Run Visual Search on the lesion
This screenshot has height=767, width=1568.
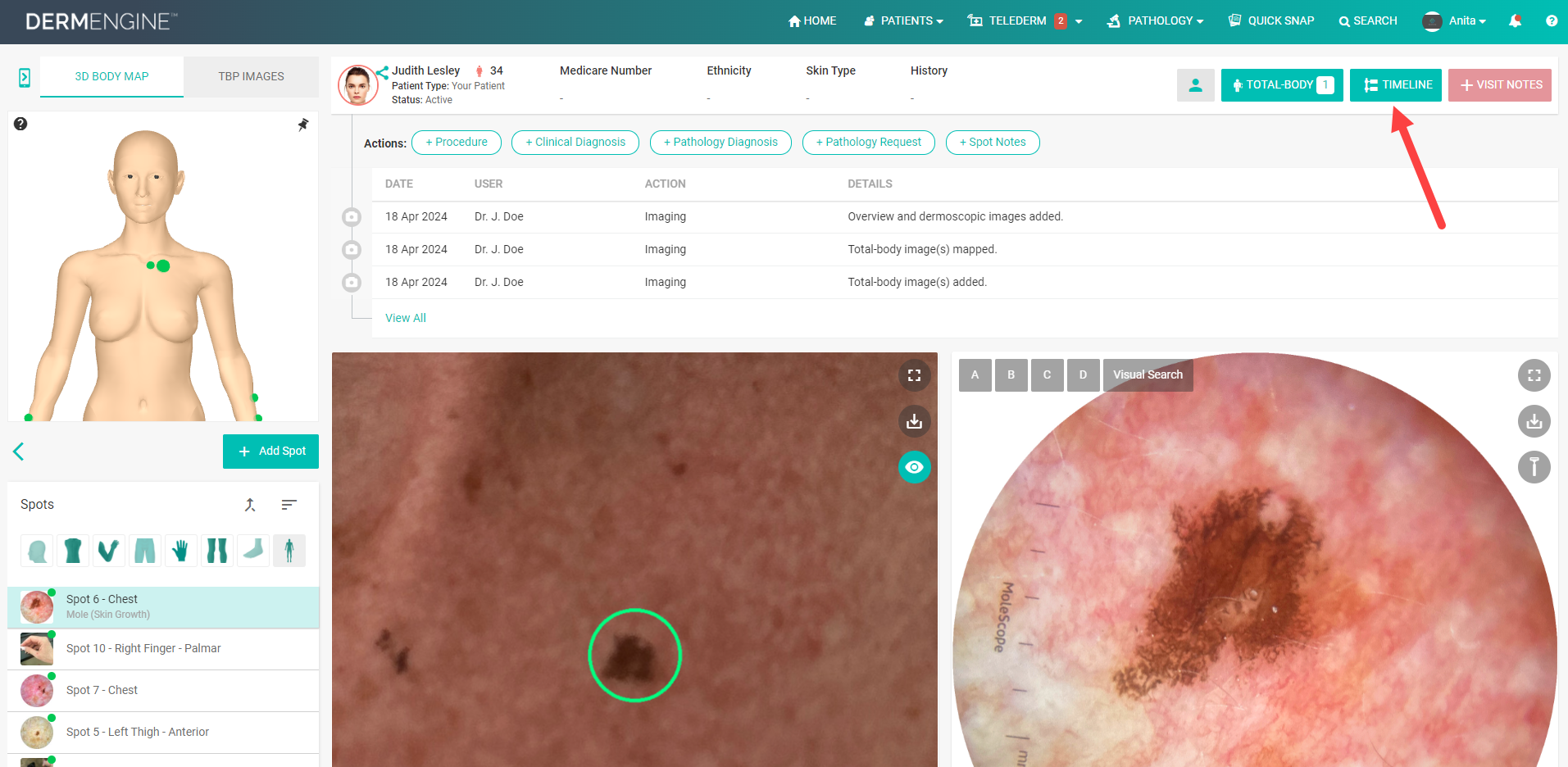click(x=1148, y=375)
